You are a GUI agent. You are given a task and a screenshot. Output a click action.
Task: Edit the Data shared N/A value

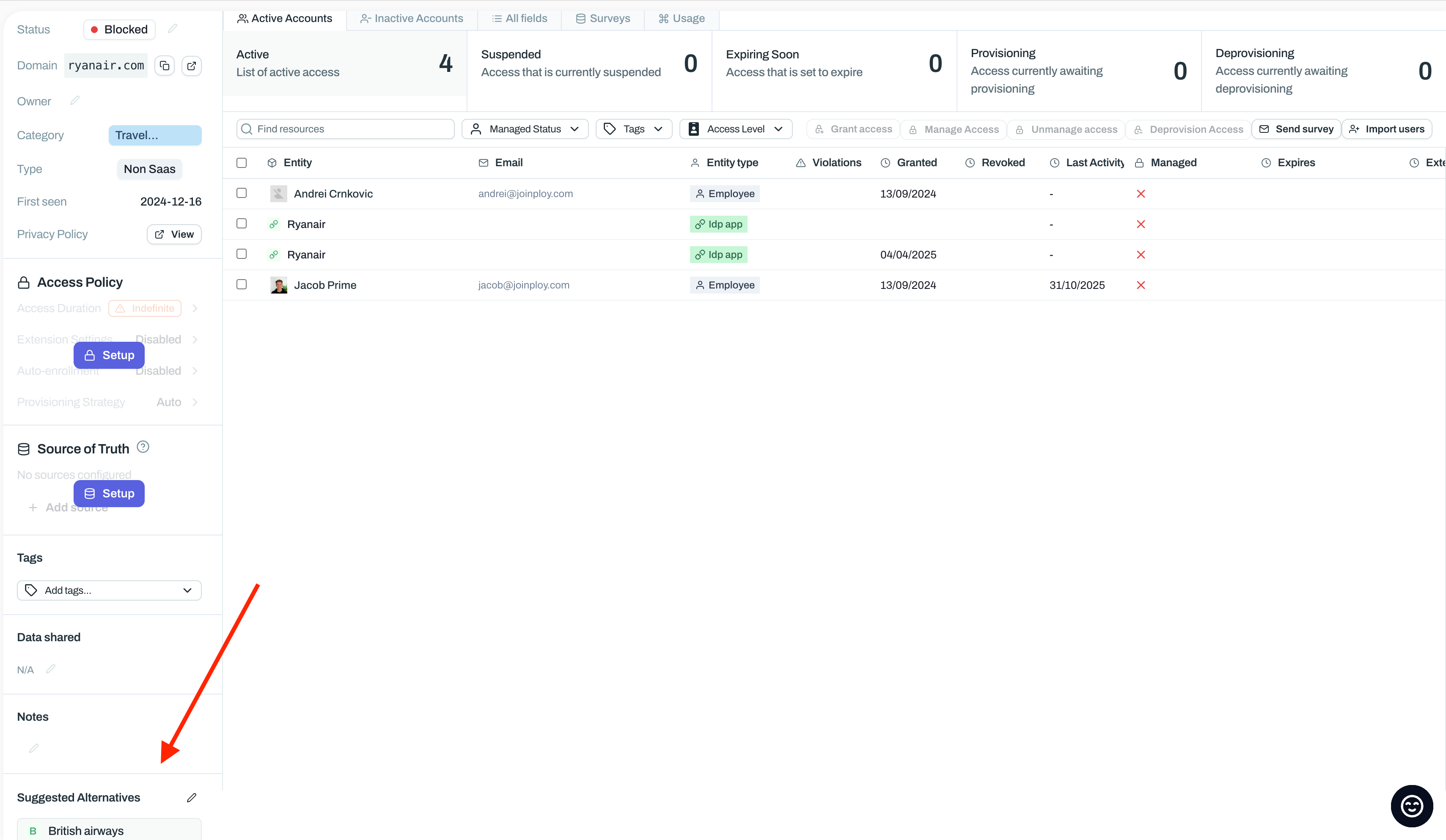click(50, 669)
